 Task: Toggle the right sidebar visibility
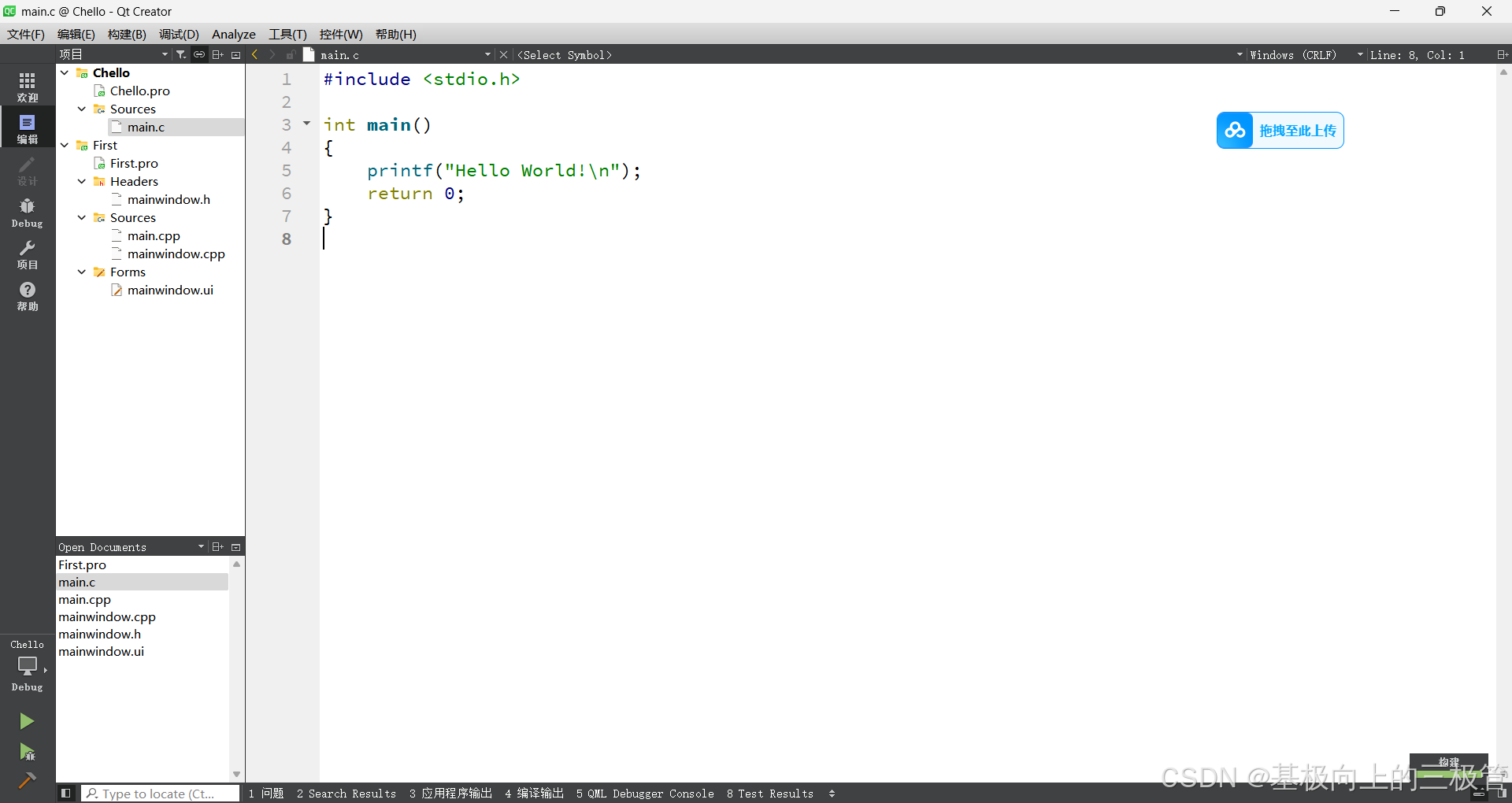tap(1501, 793)
